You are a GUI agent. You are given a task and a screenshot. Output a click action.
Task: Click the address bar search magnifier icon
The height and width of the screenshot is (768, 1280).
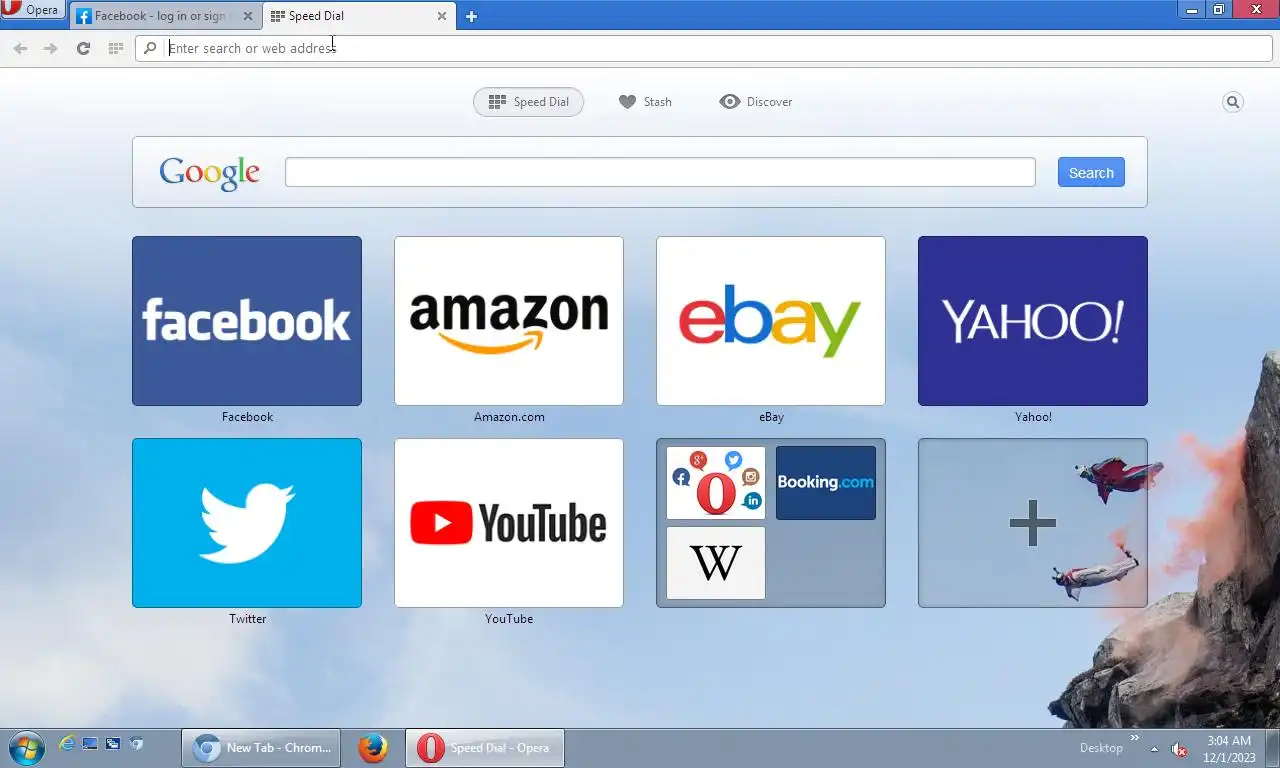150,48
